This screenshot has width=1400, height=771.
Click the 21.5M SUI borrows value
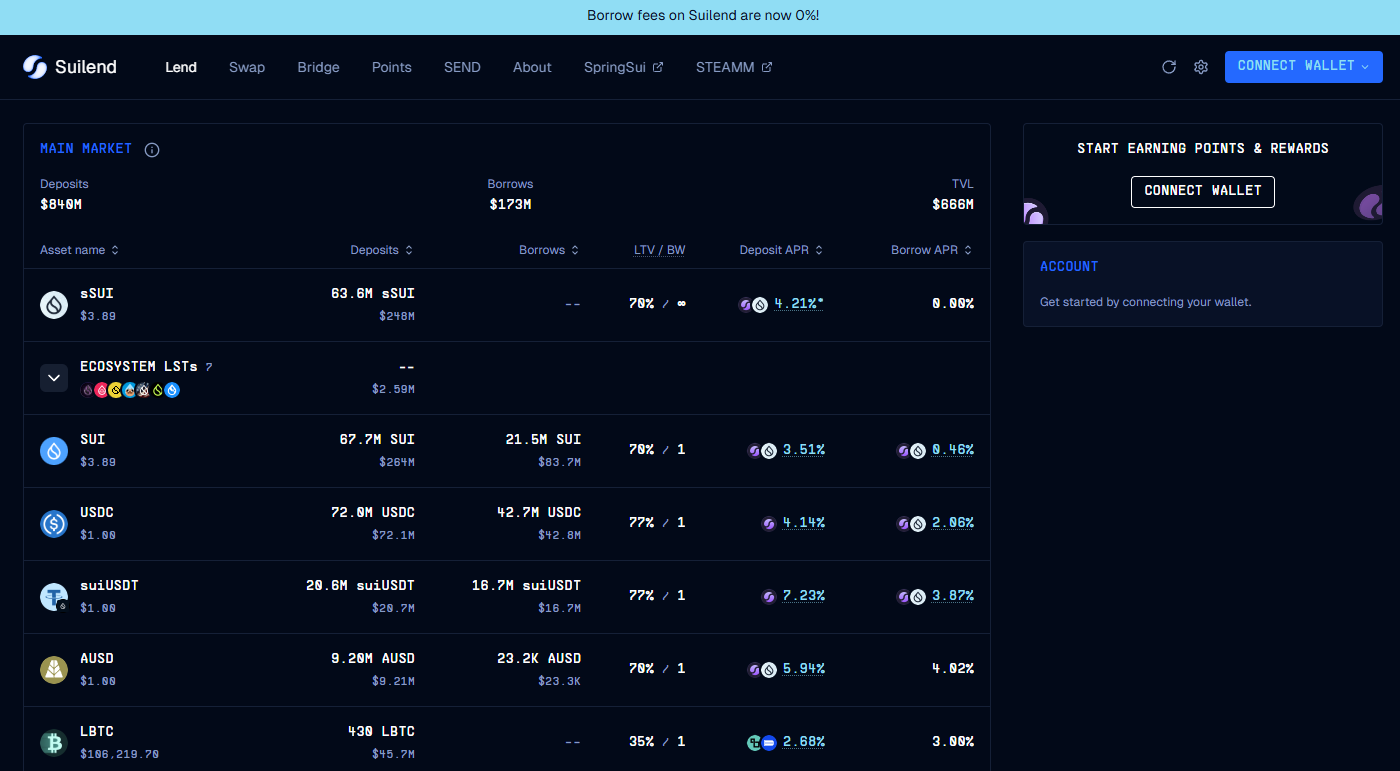544,440
